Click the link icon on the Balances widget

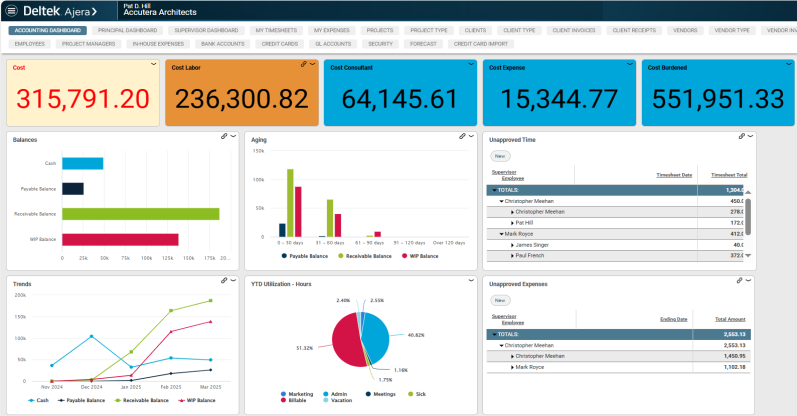222,136
